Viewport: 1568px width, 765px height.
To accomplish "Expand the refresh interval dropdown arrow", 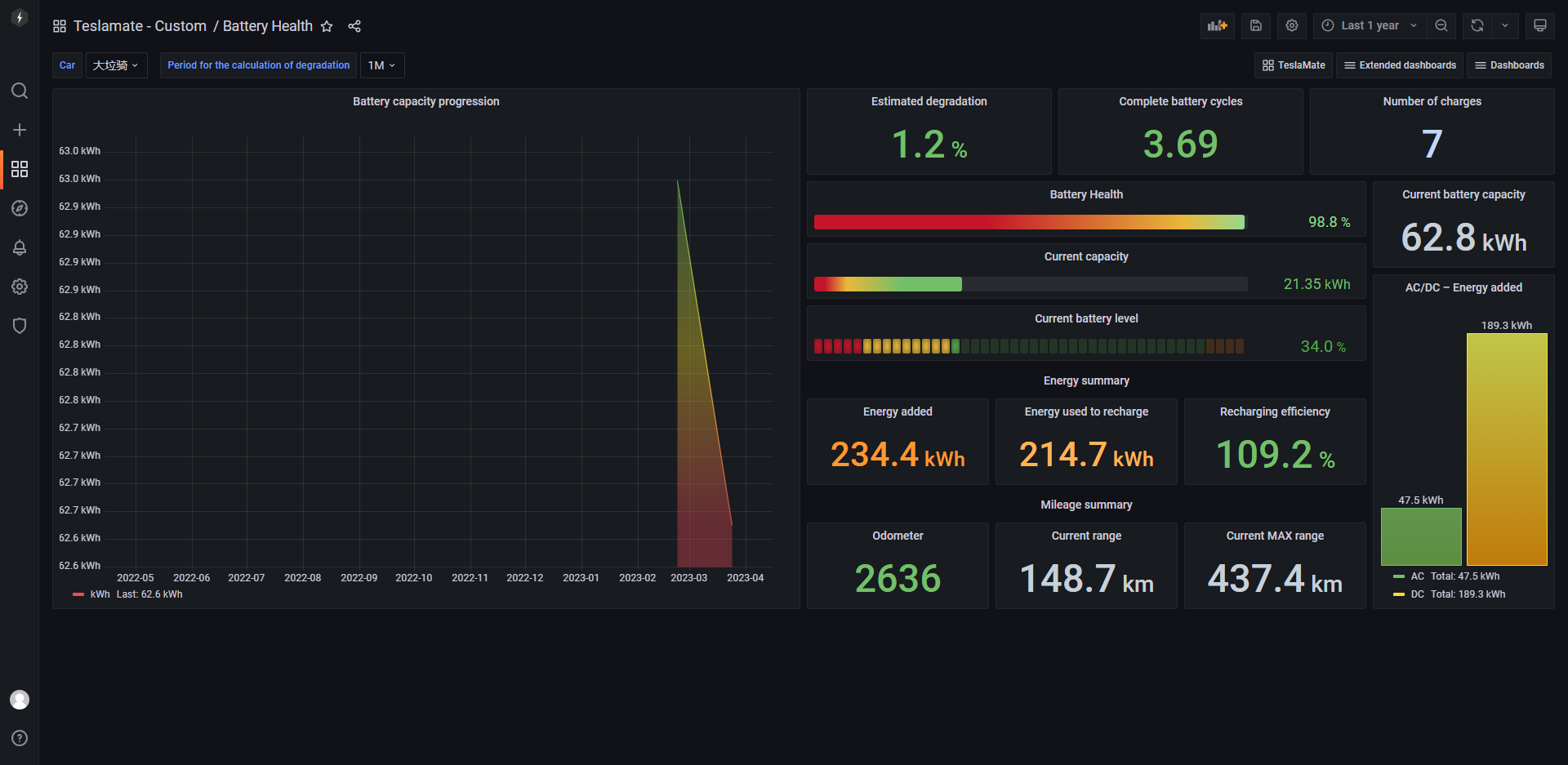I will (1505, 26).
